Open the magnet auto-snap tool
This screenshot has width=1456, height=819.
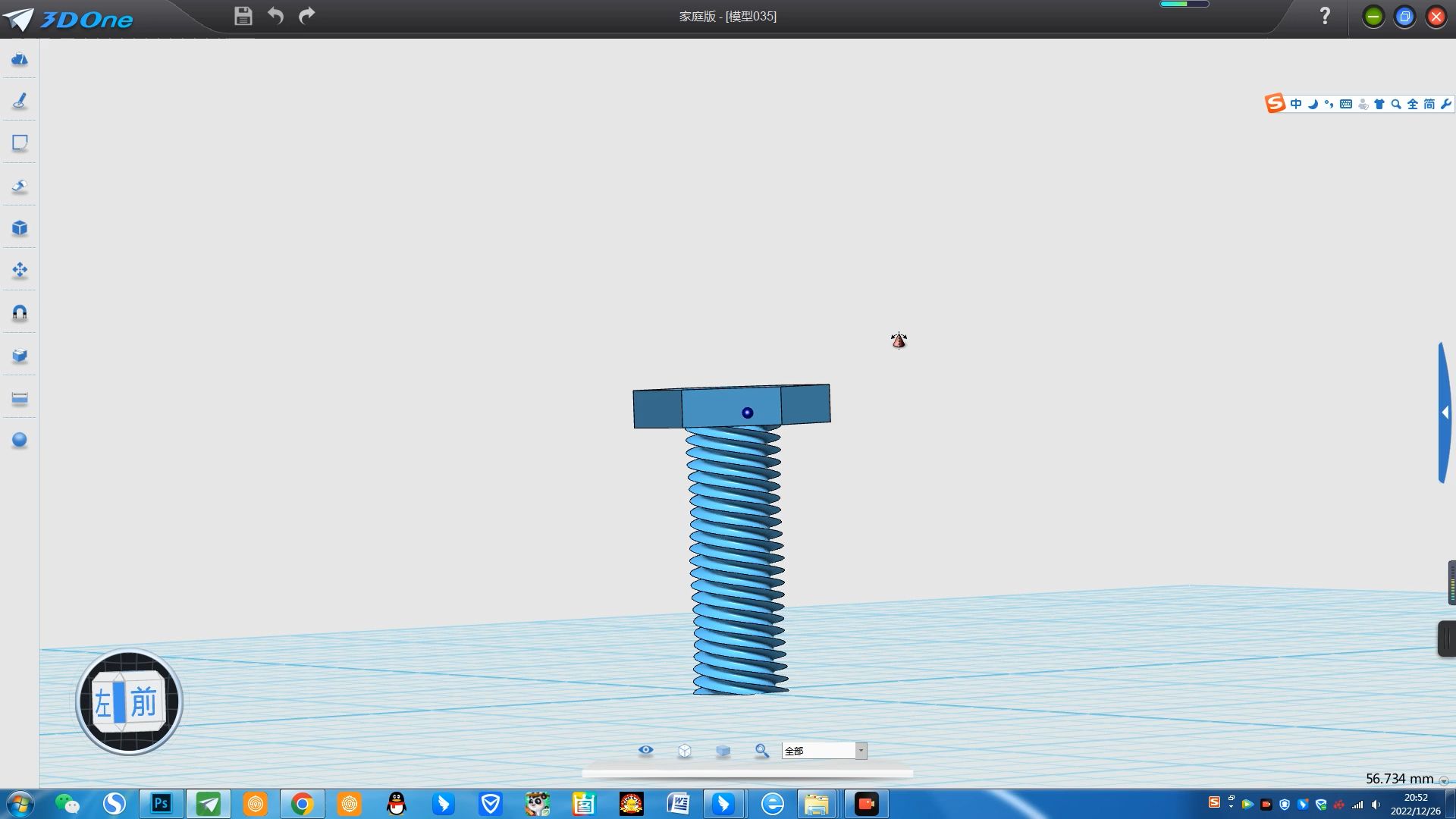click(x=20, y=313)
